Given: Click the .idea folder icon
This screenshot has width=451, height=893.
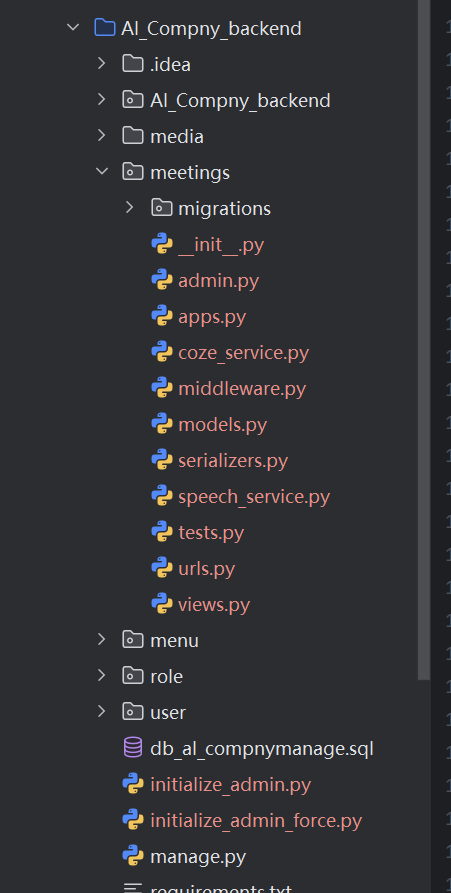Looking at the screenshot, I should click(133, 63).
